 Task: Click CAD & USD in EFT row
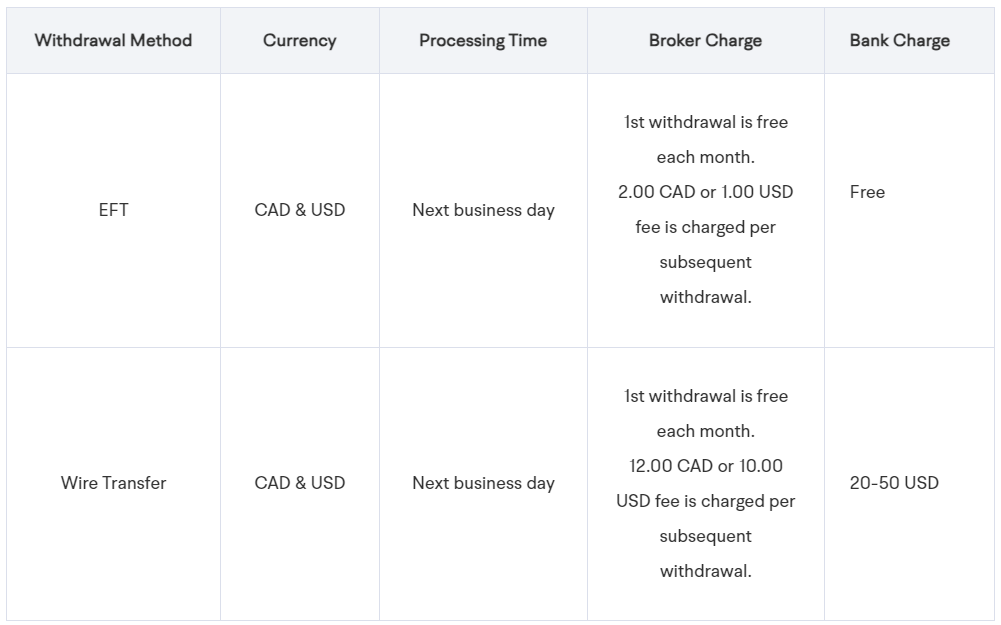click(299, 210)
